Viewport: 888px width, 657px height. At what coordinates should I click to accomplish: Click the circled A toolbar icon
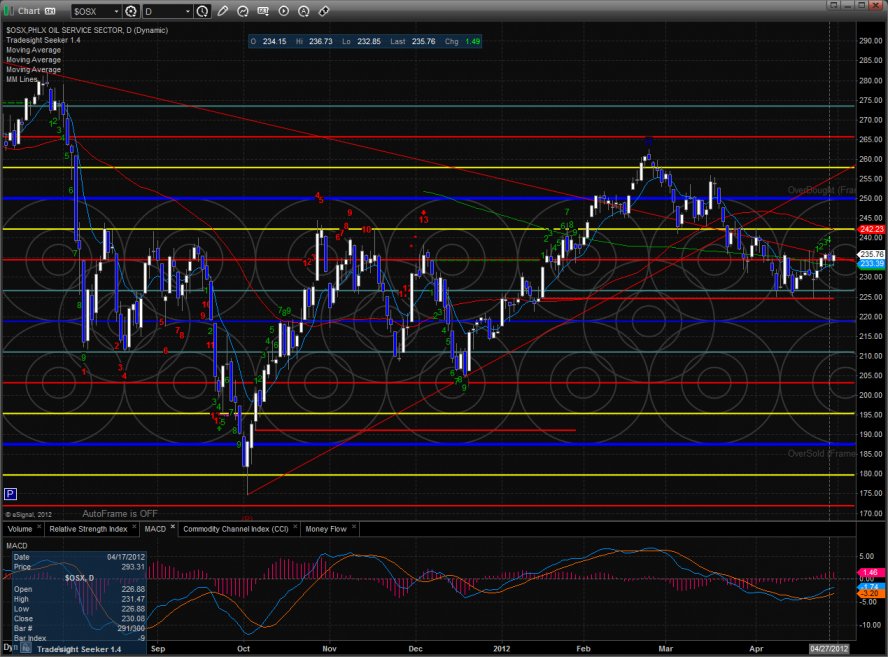[x=304, y=11]
